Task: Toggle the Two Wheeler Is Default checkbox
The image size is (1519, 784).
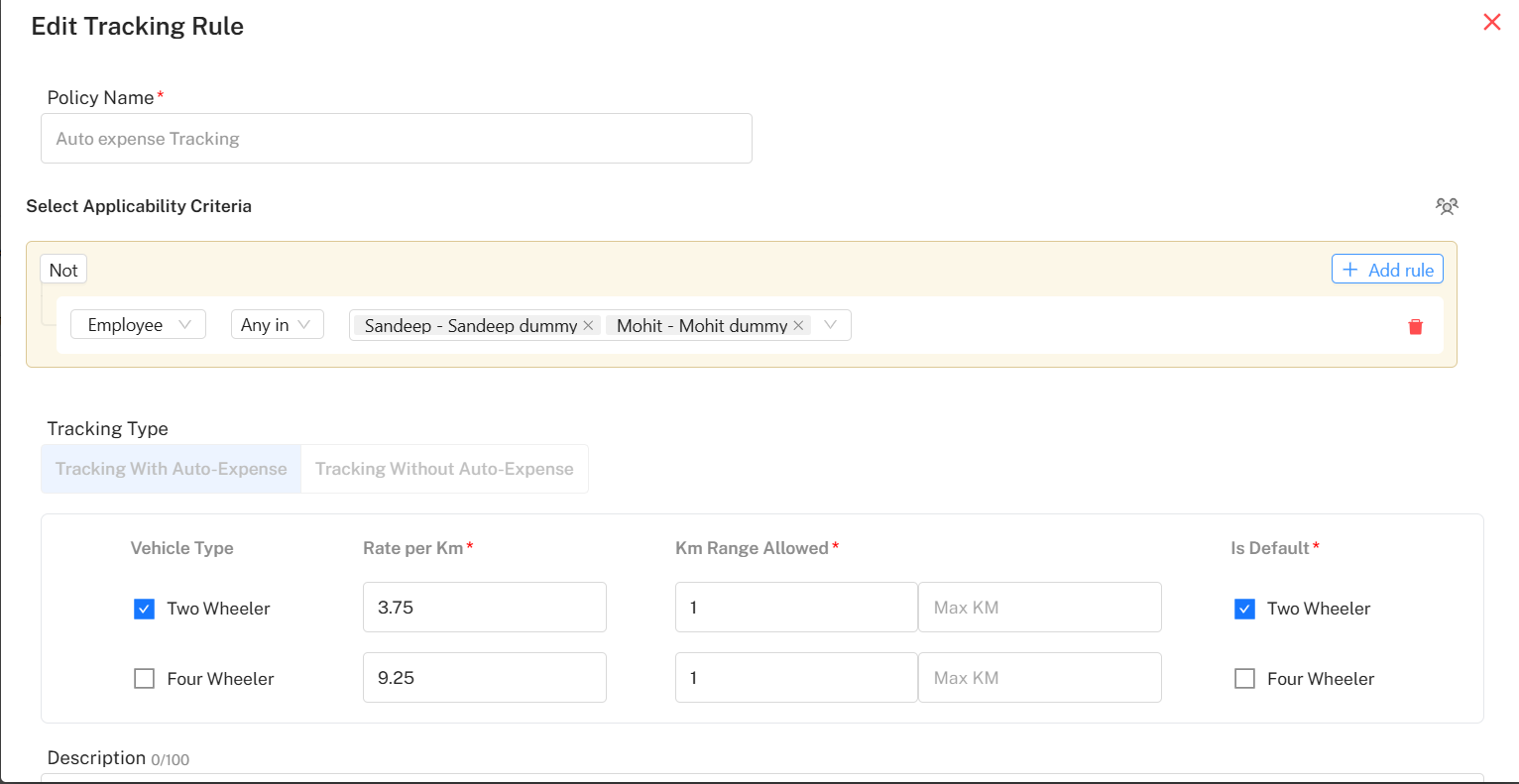Action: (1244, 609)
